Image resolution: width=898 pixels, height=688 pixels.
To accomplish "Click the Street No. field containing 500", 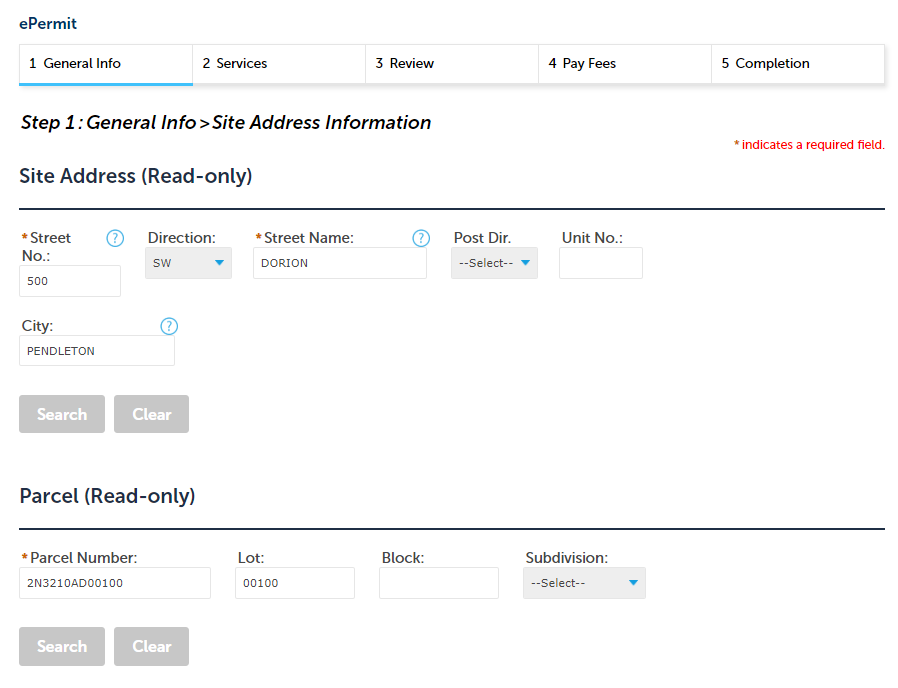I will click(70, 281).
